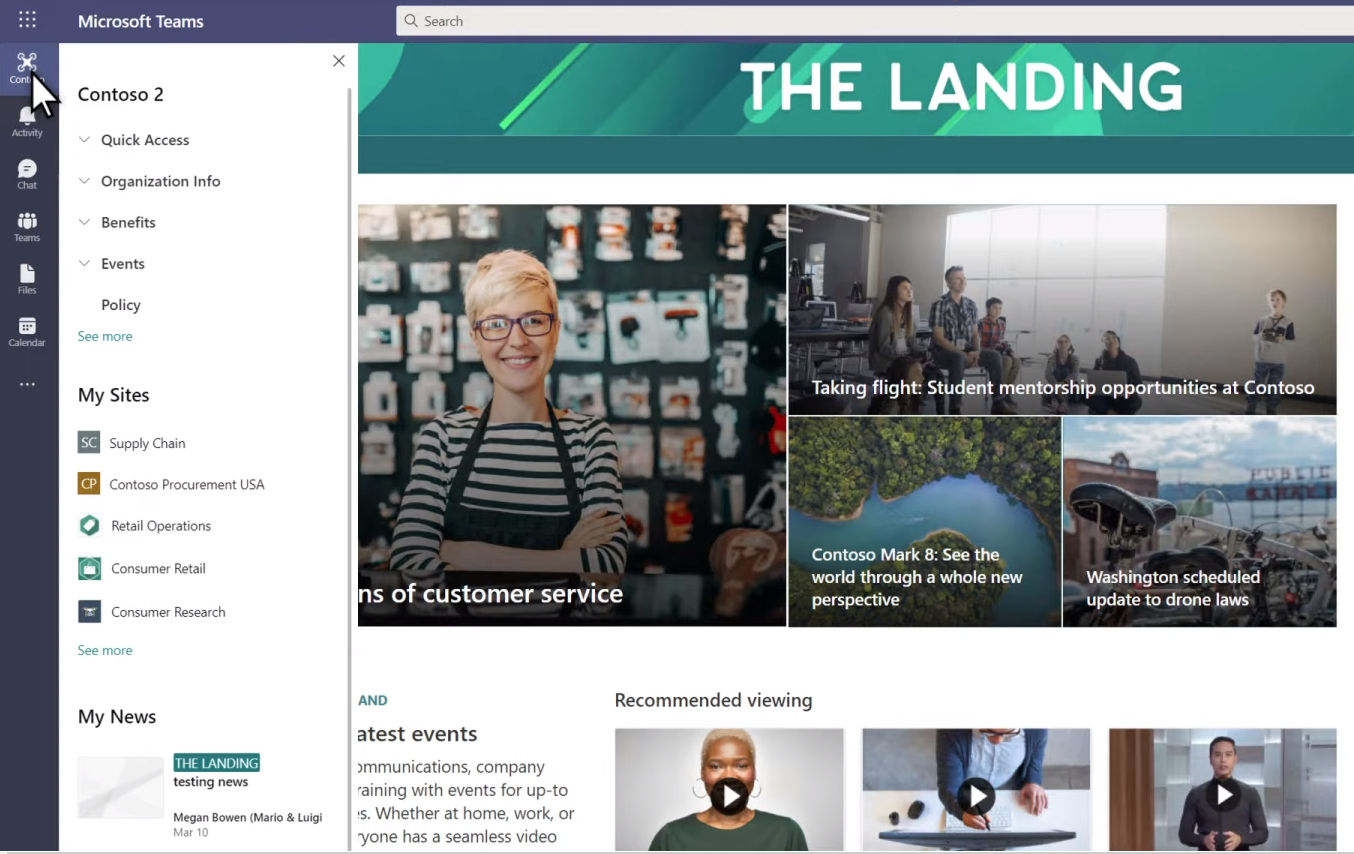Expand the Organization Info section
This screenshot has height=854, width=1354.
click(x=84, y=181)
